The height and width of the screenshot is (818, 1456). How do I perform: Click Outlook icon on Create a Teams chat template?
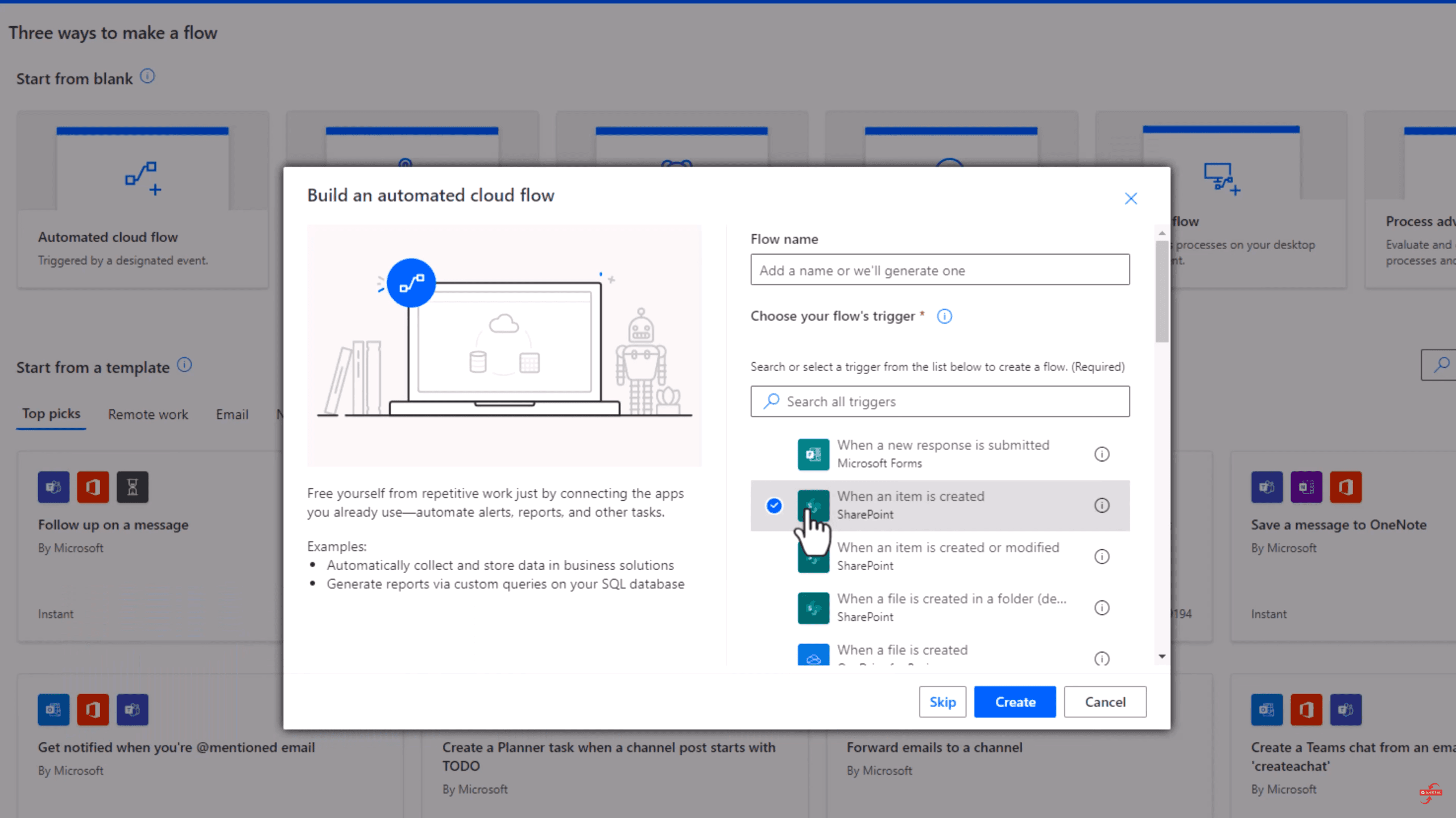coord(1267,709)
